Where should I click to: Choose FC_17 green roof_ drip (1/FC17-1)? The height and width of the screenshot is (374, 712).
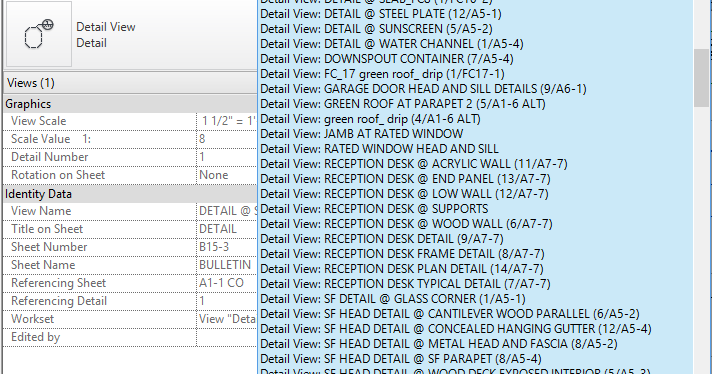tap(382, 74)
